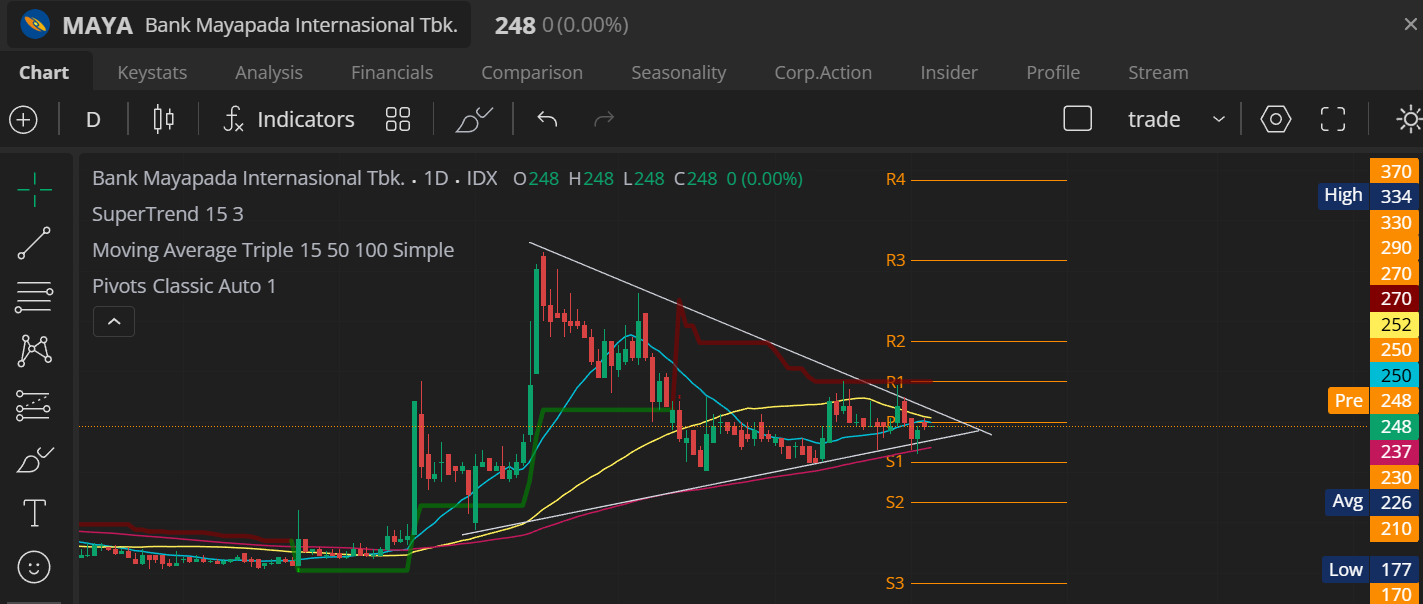Click the pink 237 moving average price tag
The height and width of the screenshot is (604, 1423).
point(1395,452)
